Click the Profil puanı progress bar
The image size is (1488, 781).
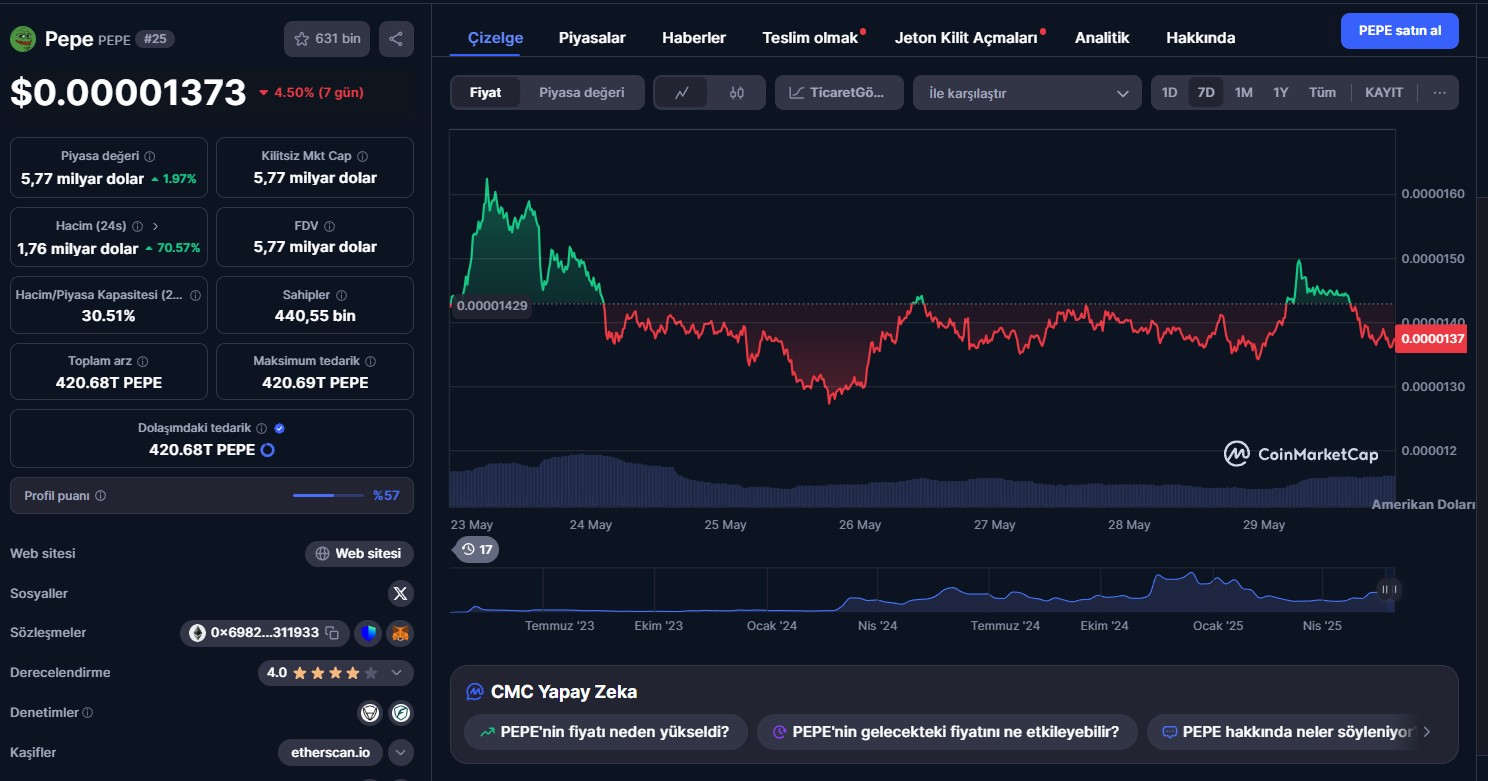(328, 496)
